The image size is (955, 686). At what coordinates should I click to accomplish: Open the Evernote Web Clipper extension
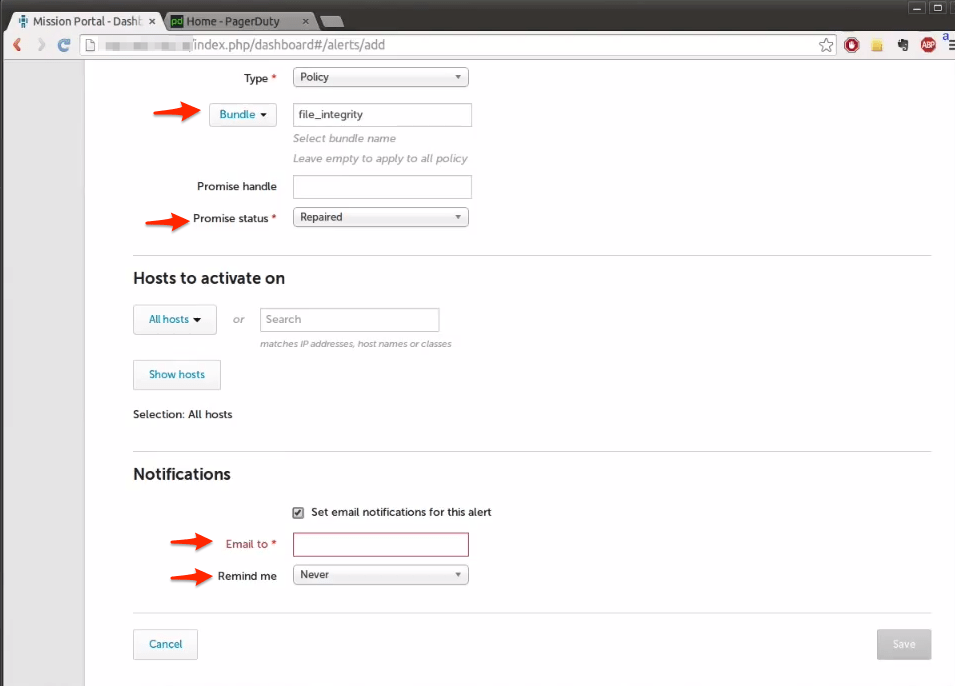tap(903, 44)
